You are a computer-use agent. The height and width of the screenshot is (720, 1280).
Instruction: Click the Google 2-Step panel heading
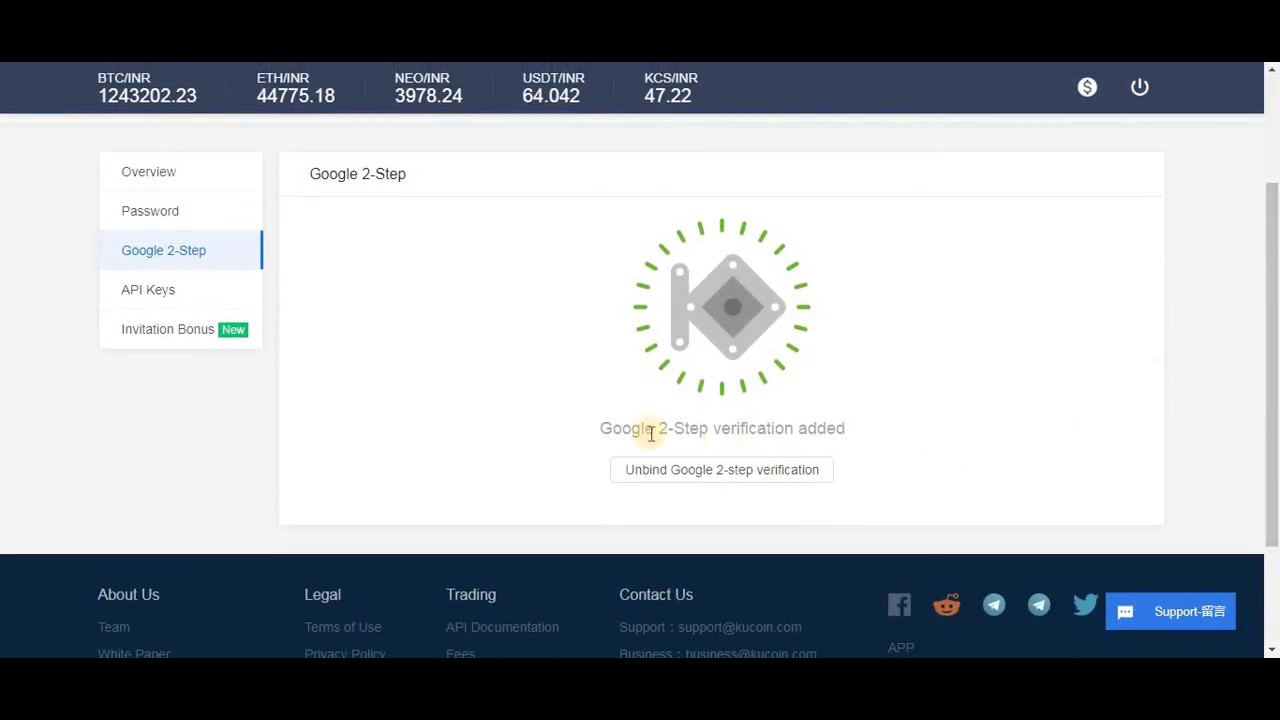[358, 174]
